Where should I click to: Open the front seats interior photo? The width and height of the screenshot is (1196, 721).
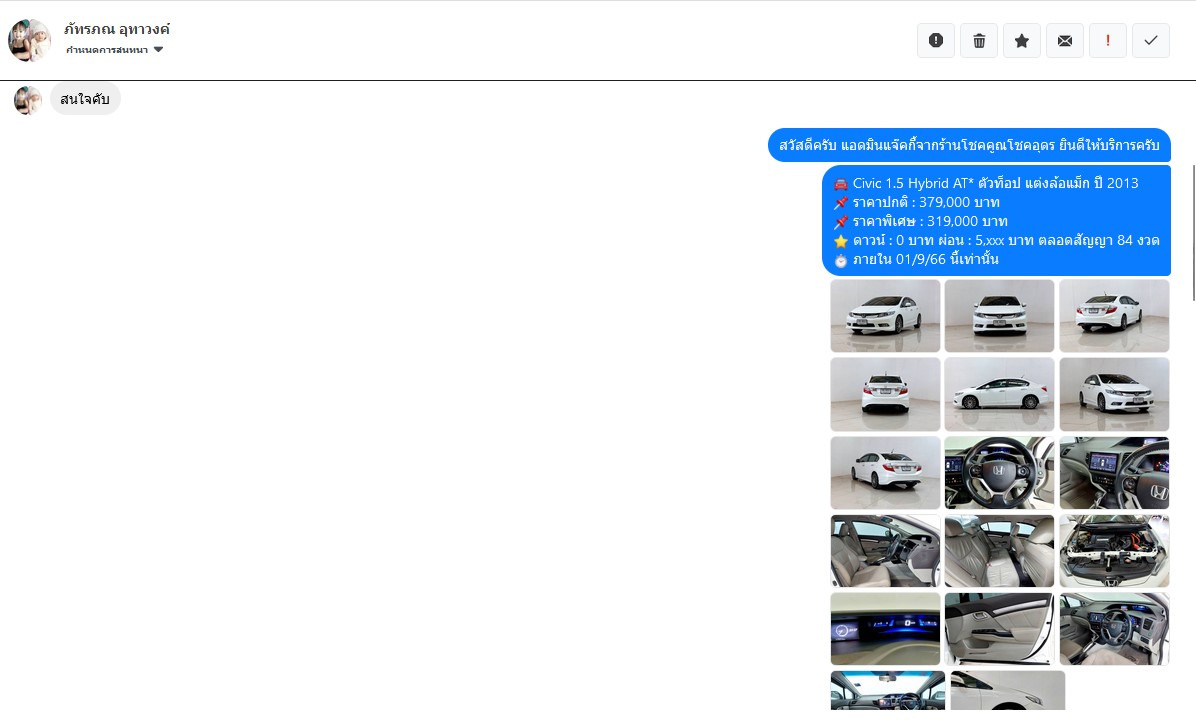tap(885, 551)
